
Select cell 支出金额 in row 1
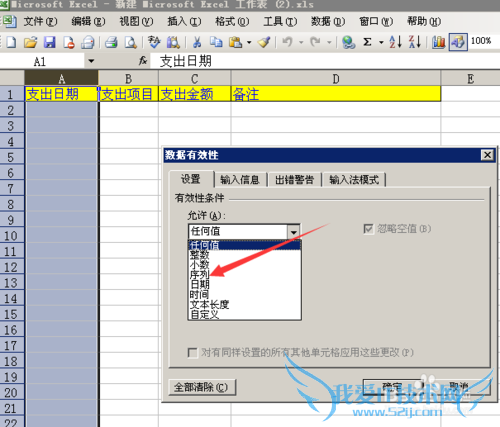(x=195, y=94)
